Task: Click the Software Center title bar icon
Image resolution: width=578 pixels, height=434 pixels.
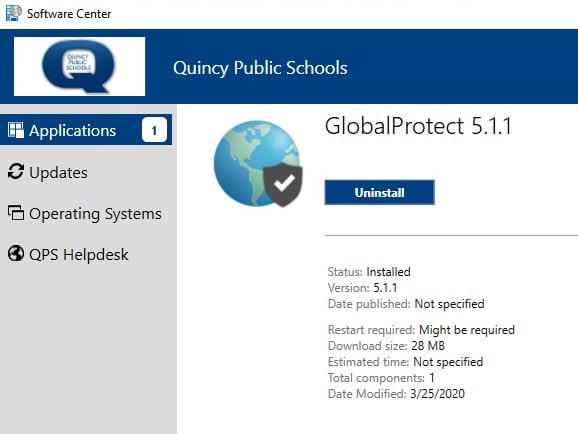Action: pyautogui.click(x=13, y=13)
